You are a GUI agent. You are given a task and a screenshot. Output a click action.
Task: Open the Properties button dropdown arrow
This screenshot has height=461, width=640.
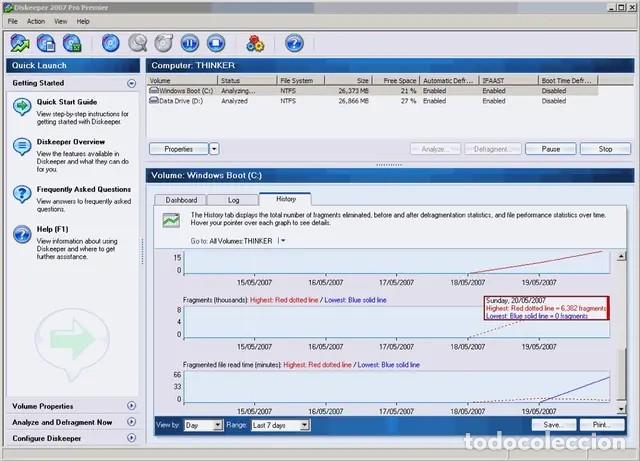tap(214, 149)
